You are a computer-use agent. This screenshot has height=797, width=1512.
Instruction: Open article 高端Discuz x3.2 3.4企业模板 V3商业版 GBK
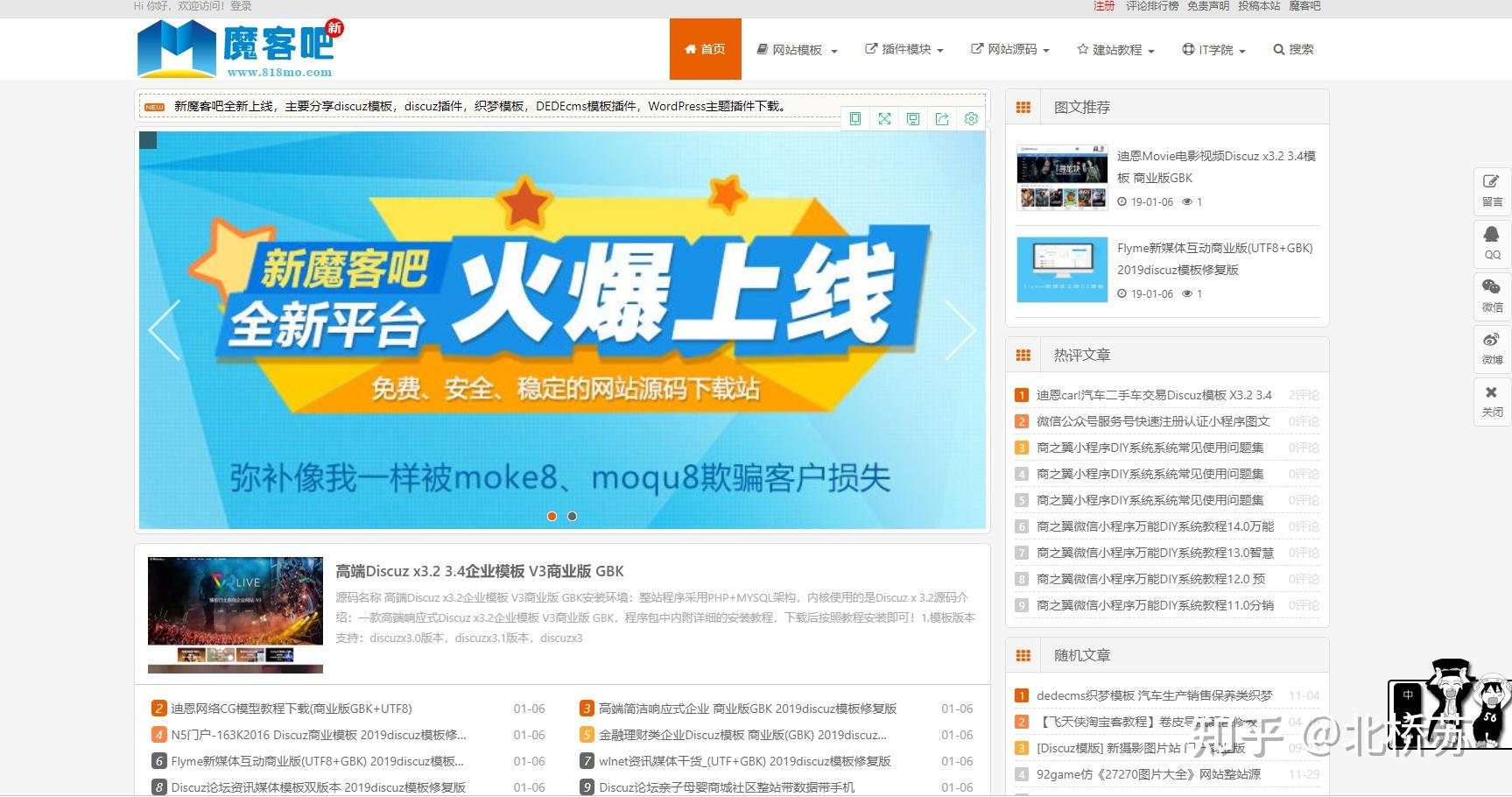(x=480, y=571)
